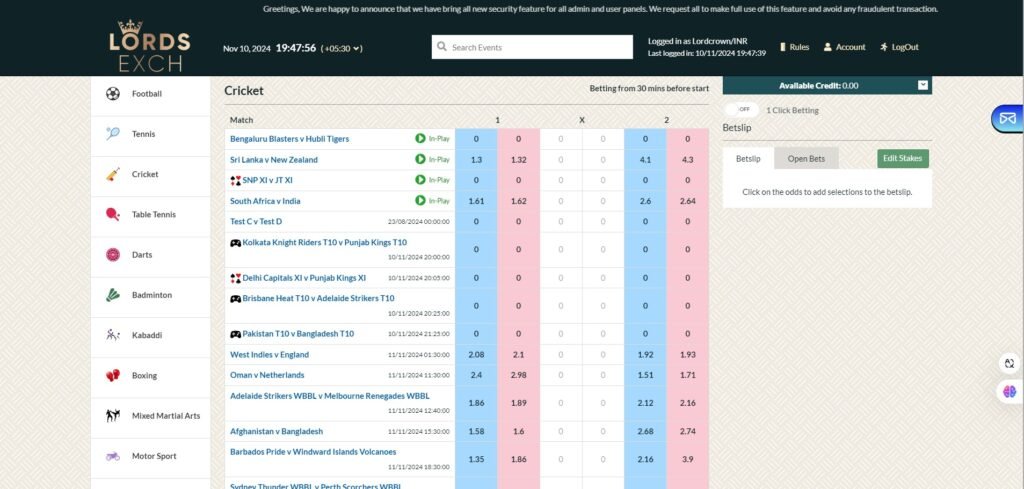Click the translate floating icon

1010,364
